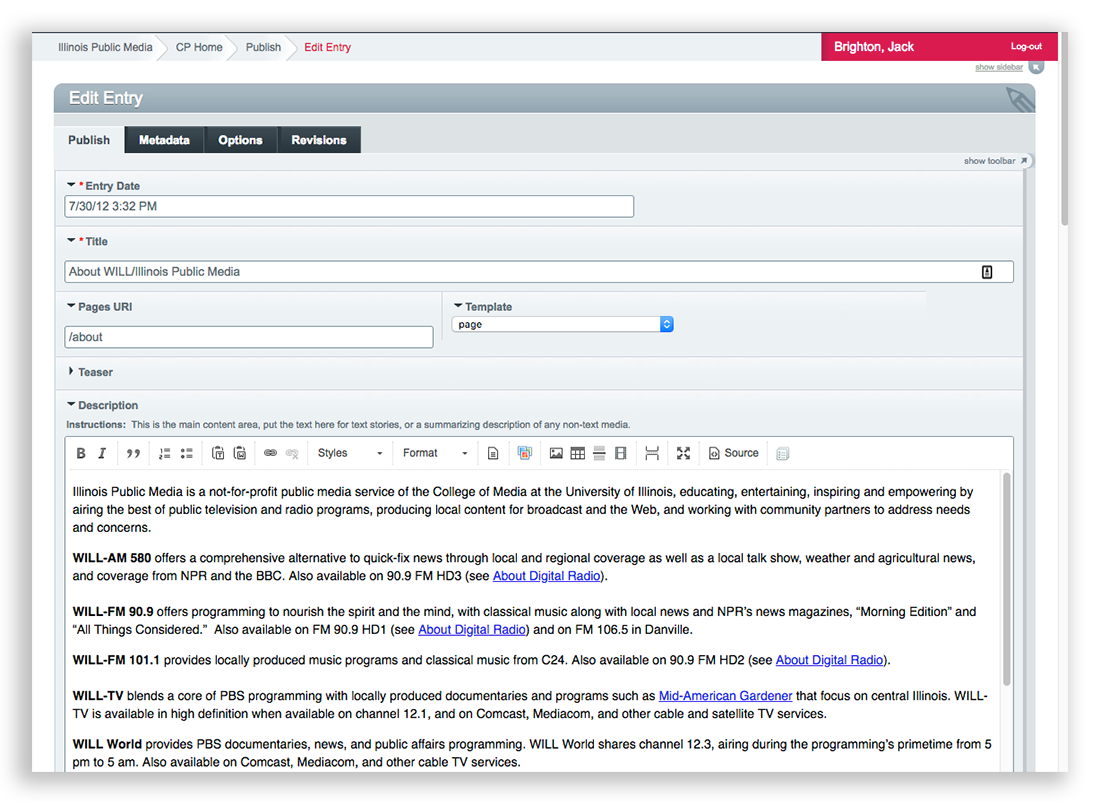
Task: Open the file manager colored images icon
Action: 524,453
